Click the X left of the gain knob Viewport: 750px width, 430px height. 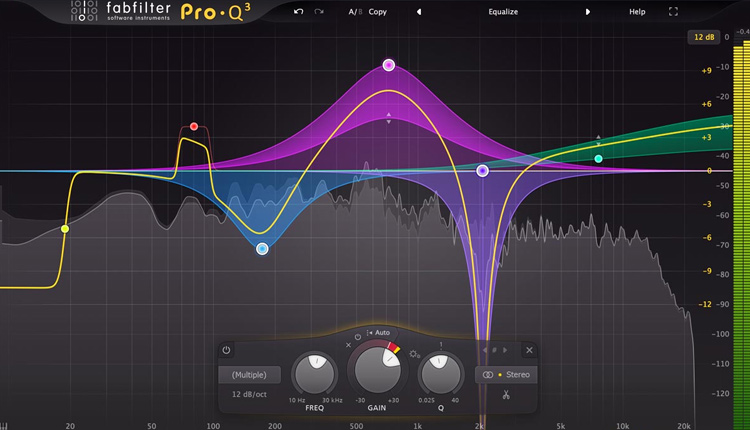[349, 345]
